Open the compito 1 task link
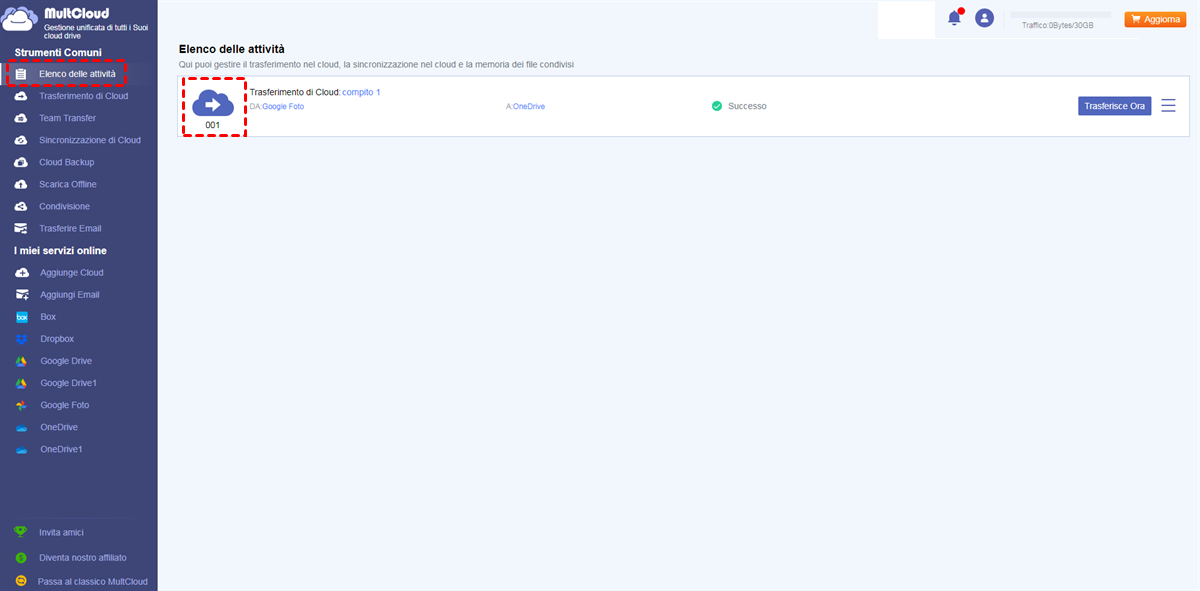 click(361, 92)
